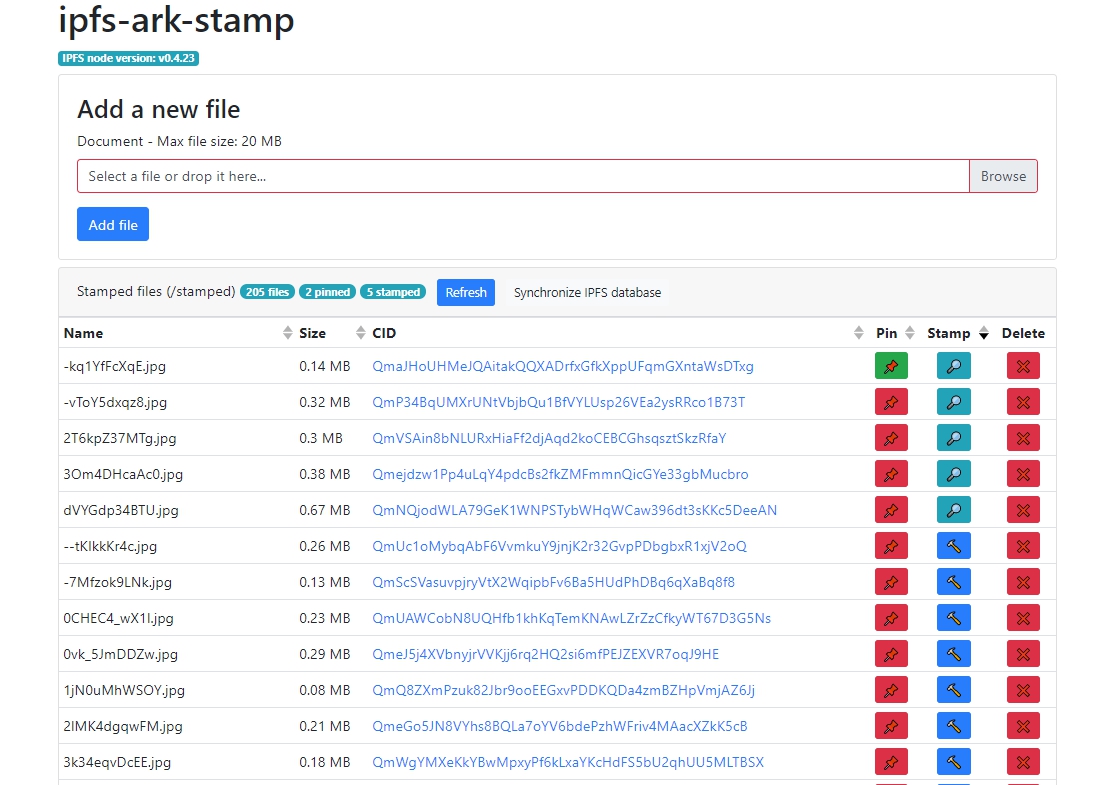Remove 2T6kpZ37MTg.jpg with its delete icon
Viewport: 1116px width, 785px height.
(1023, 438)
